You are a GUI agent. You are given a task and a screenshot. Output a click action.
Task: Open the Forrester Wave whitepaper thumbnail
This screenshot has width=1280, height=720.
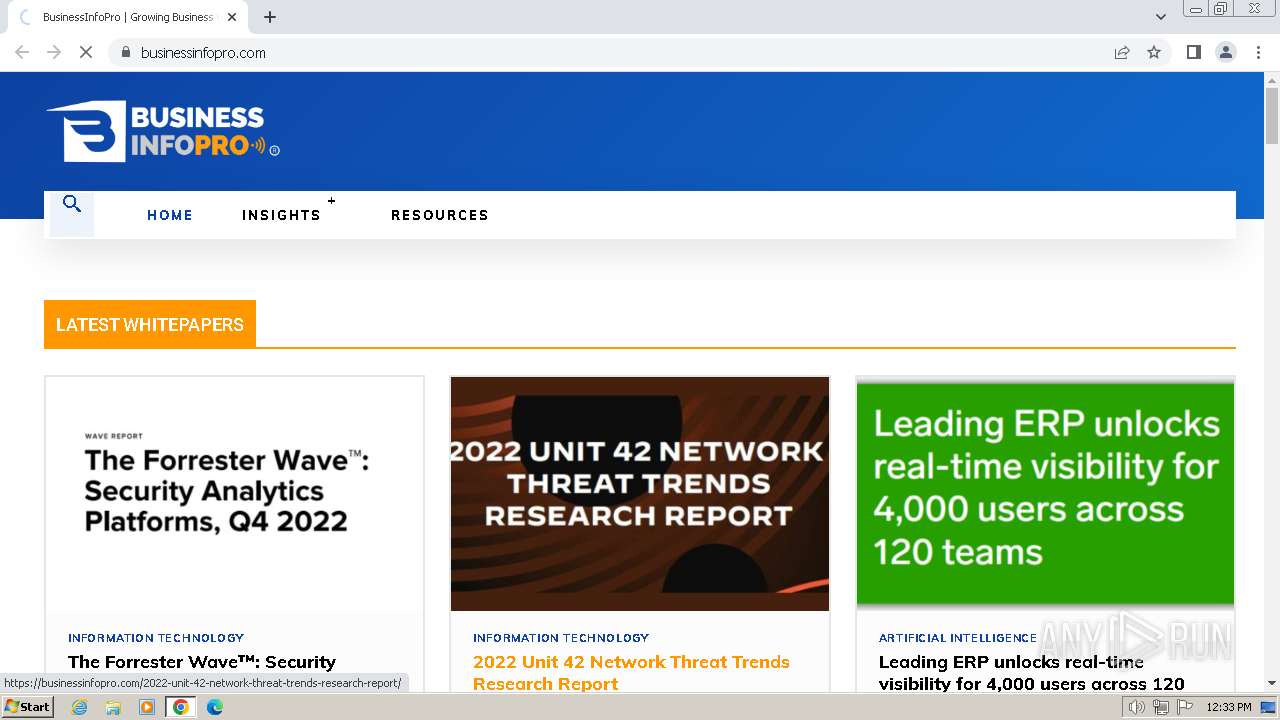pos(234,494)
